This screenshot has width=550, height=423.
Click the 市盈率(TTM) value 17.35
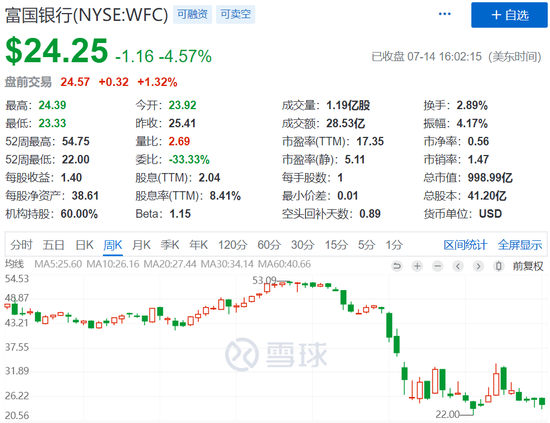370,141
